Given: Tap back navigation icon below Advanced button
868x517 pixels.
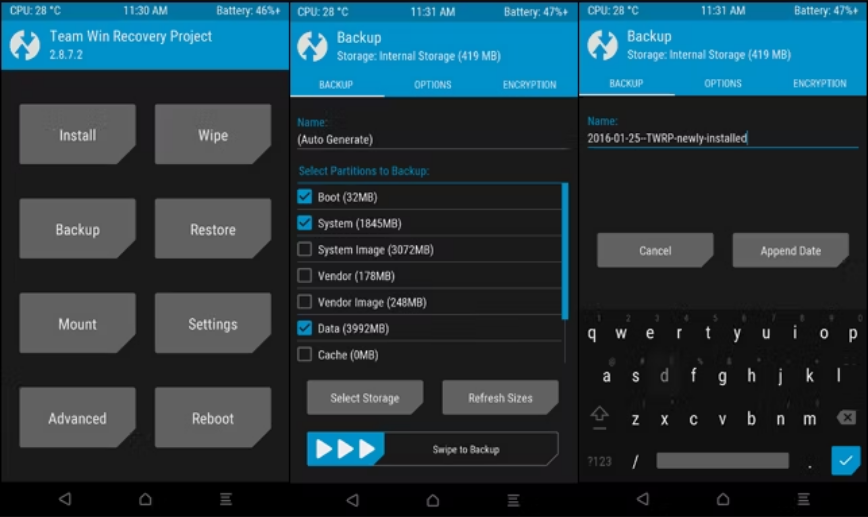Looking at the screenshot, I should (x=65, y=499).
